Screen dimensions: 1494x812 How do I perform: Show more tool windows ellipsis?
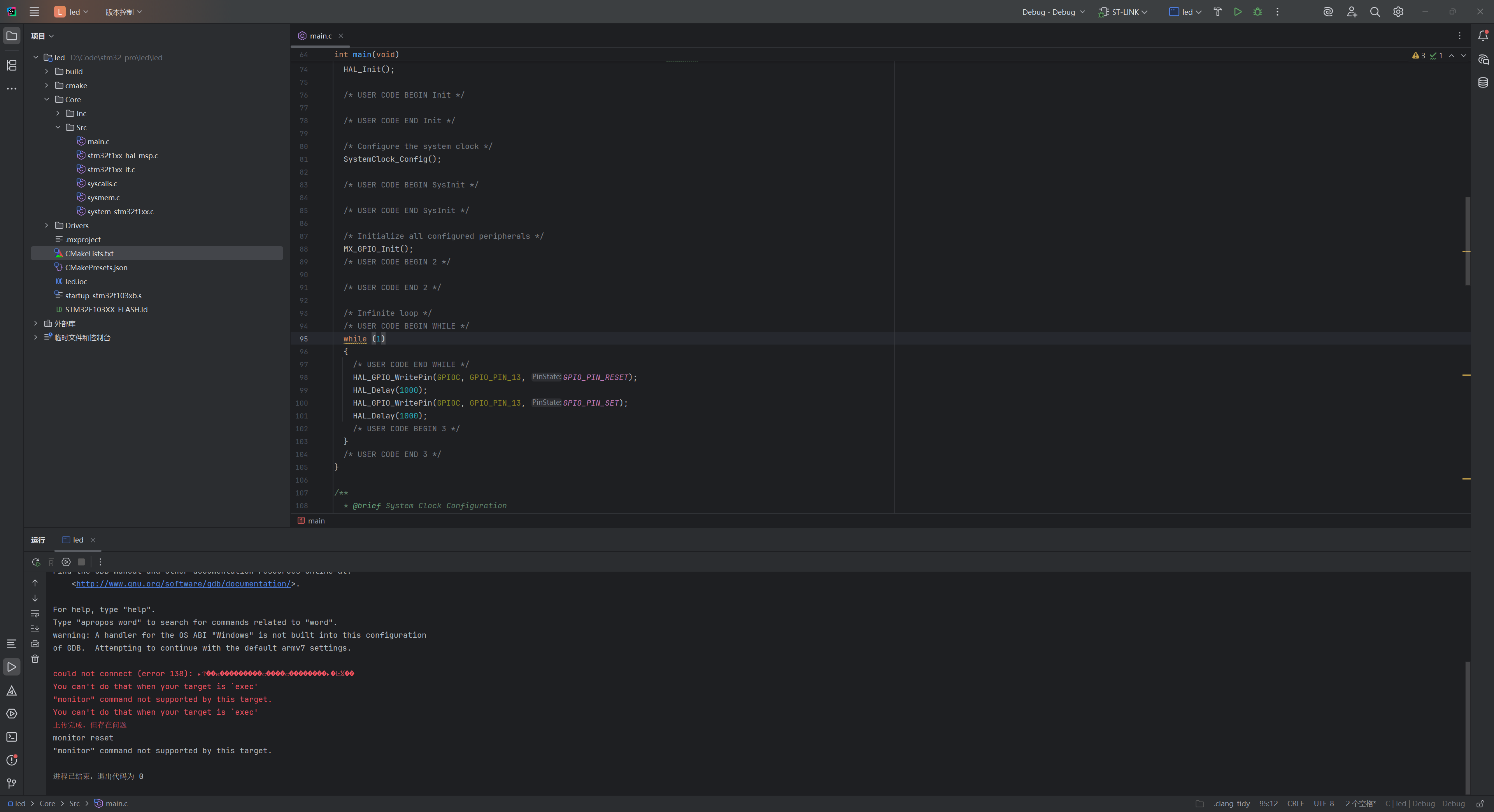(x=12, y=89)
